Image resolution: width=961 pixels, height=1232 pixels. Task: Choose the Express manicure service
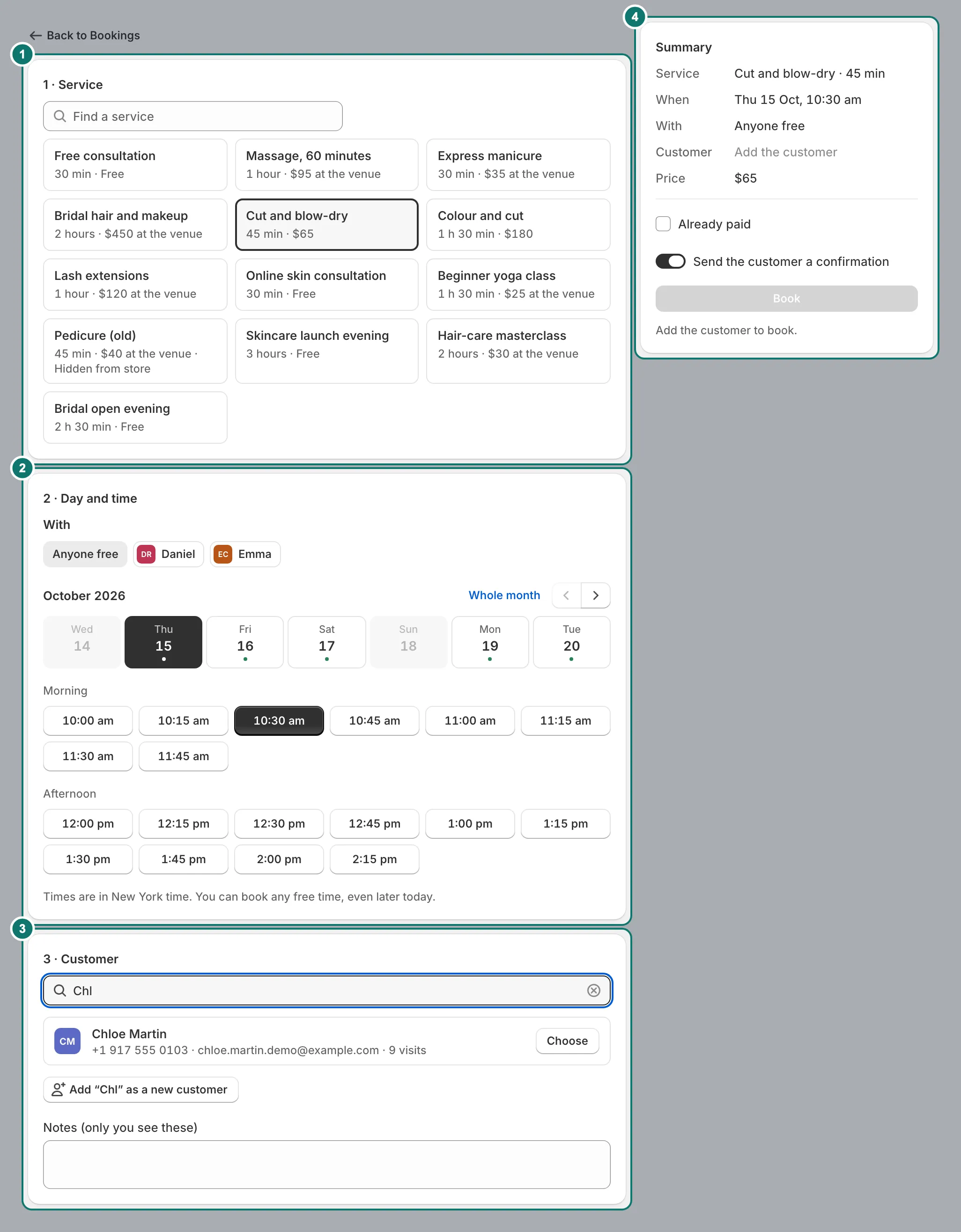pos(518,165)
